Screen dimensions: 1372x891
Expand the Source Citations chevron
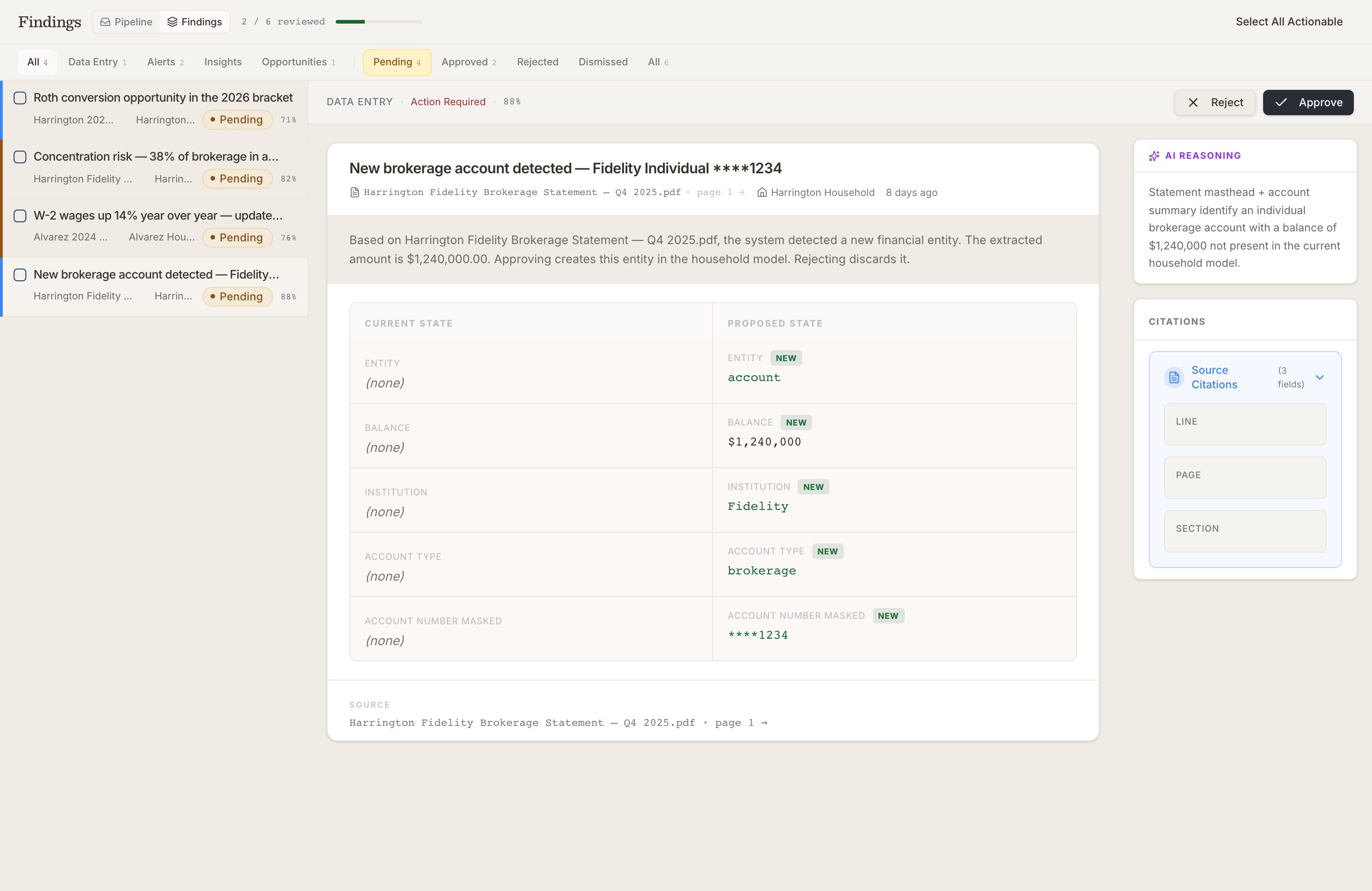pos(1319,377)
